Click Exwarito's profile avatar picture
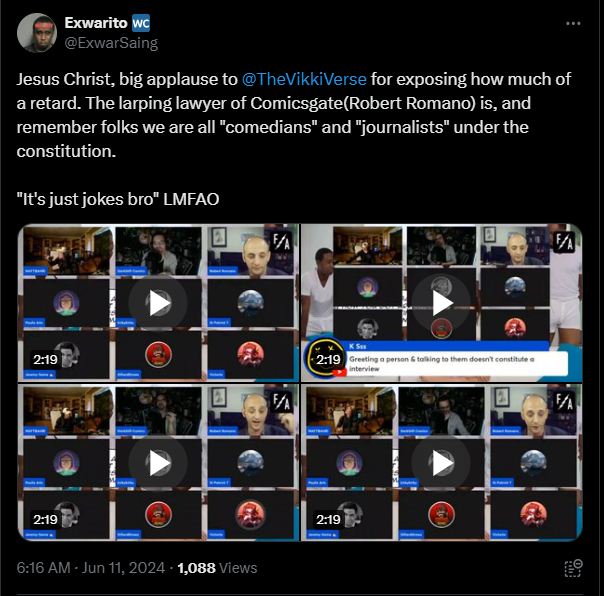 [x=37, y=33]
